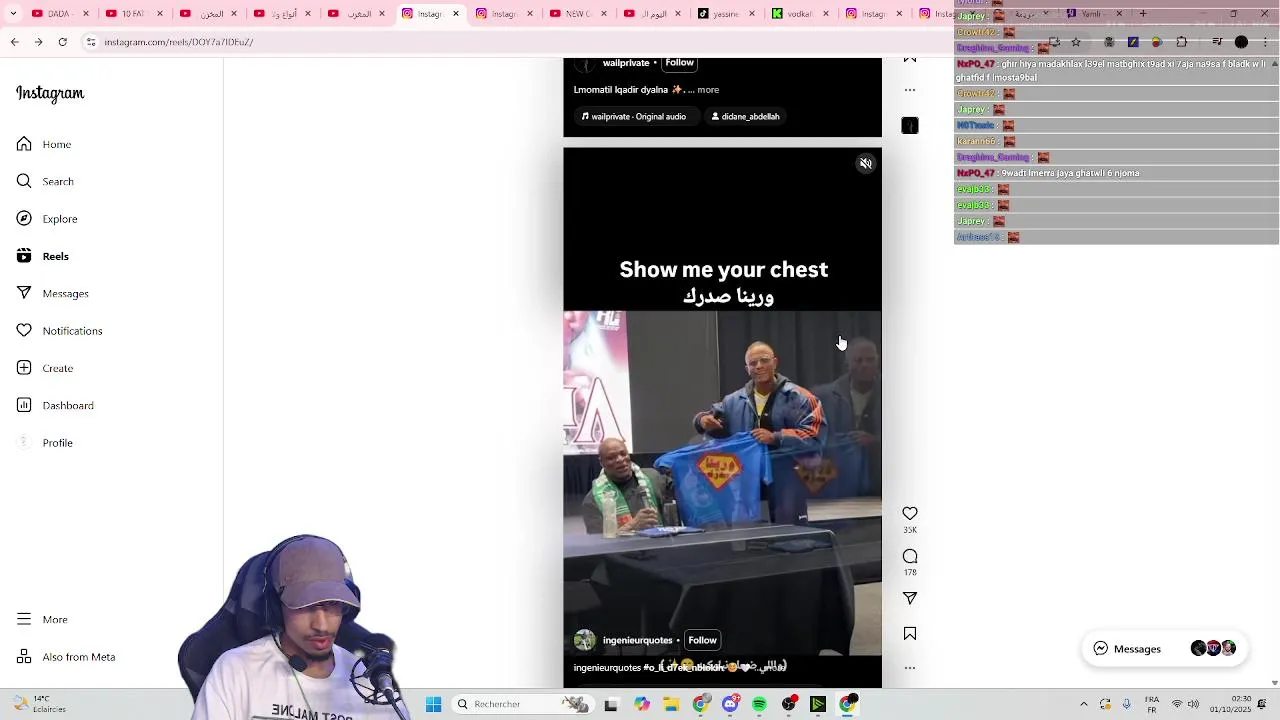This screenshot has height=720, width=1280.
Task: Switch to the yassine TikTok tab
Action: pyautogui.click(x=727, y=14)
